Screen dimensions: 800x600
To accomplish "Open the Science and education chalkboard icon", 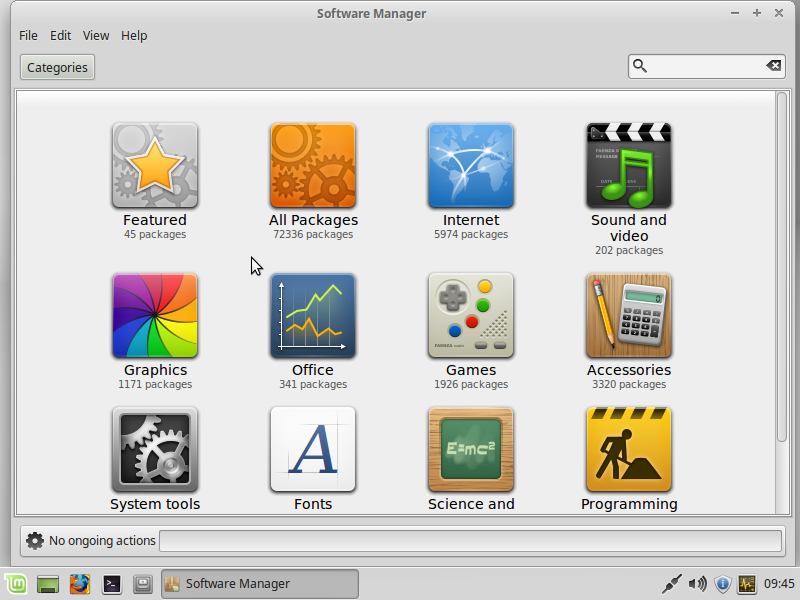I will pyautogui.click(x=471, y=450).
